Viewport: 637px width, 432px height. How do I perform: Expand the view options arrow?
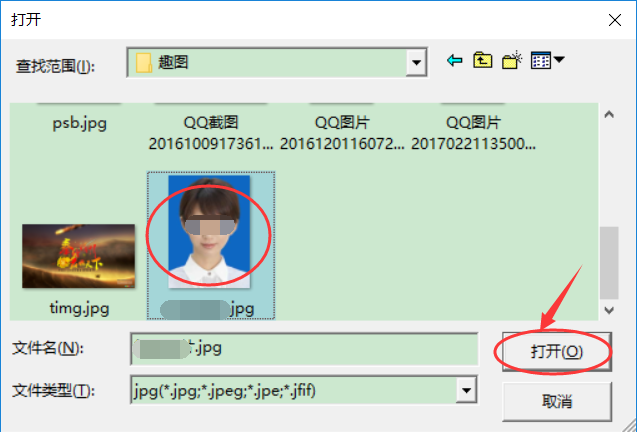(x=559, y=60)
